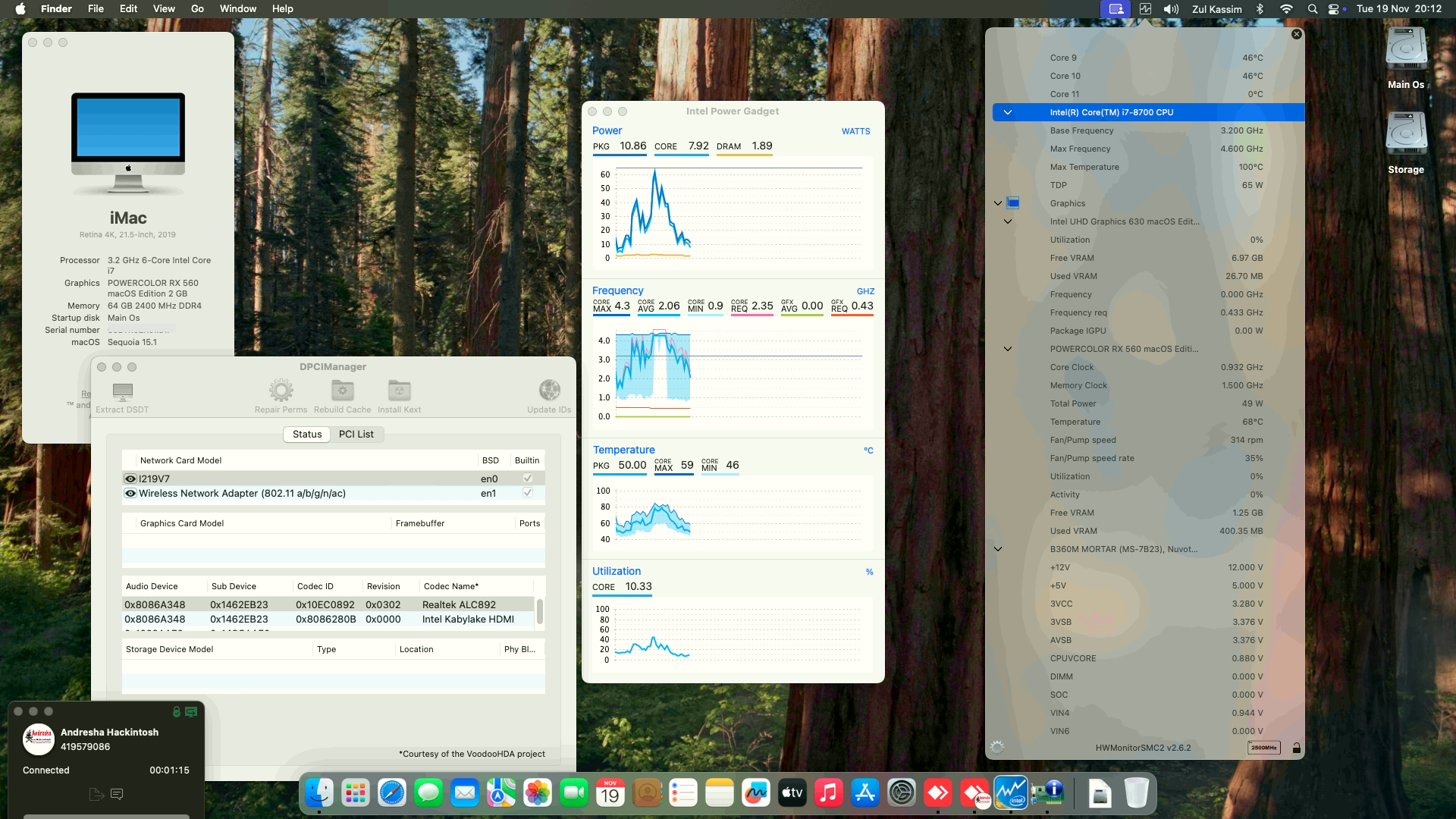
Task: Collapse B360M MORTAR voltage group
Action: [x=998, y=549]
